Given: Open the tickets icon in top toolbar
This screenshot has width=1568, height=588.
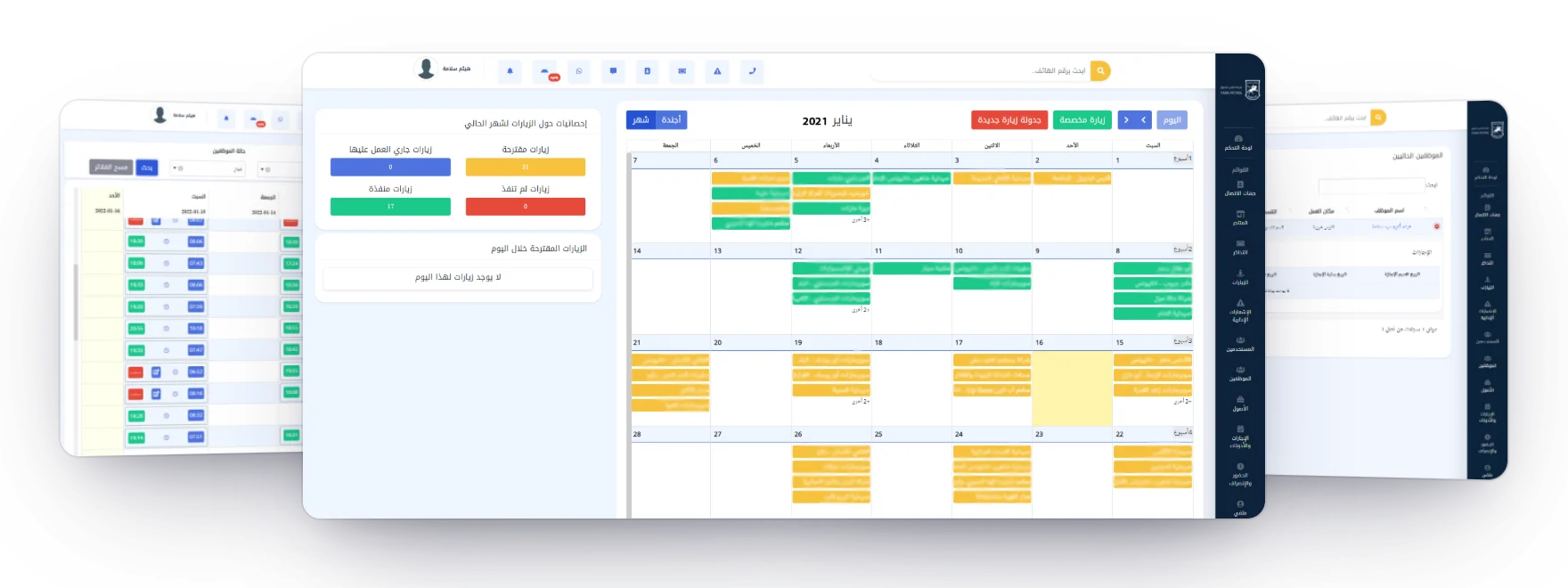Looking at the screenshot, I should [682, 71].
